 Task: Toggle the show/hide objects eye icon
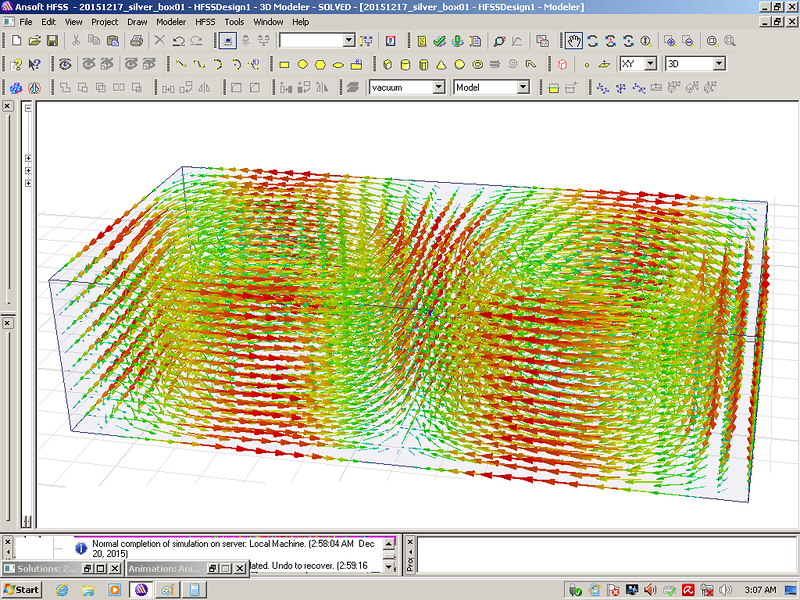tap(65, 64)
